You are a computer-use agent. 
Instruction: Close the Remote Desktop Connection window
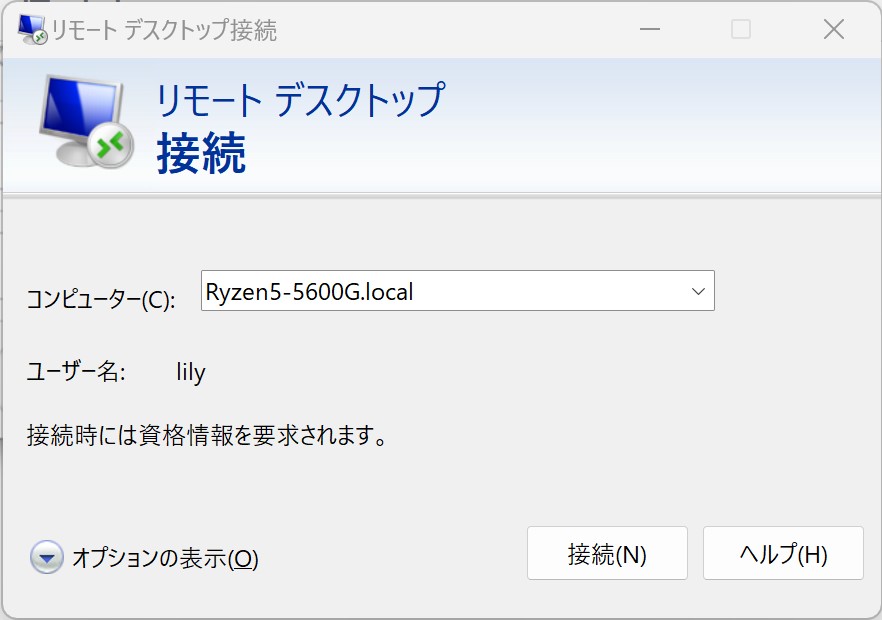click(x=833, y=29)
